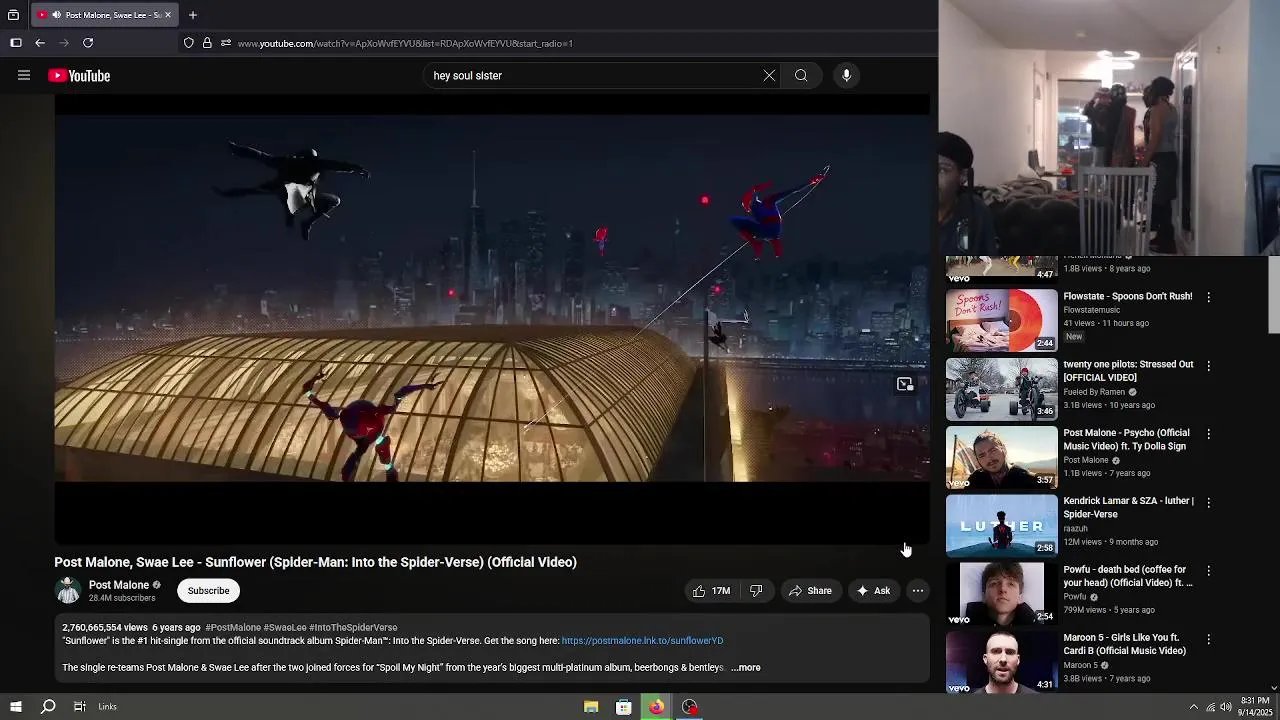The height and width of the screenshot is (720, 1280).
Task: Open tab list overview icon
Action: click(13, 15)
